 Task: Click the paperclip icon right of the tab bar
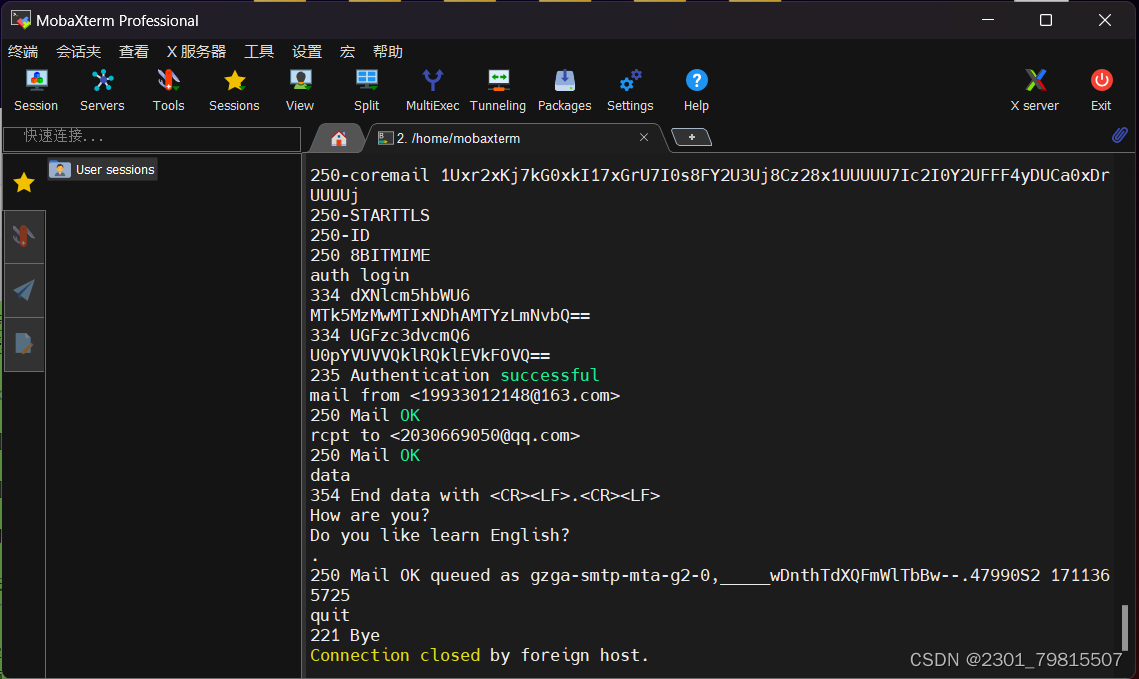[x=1119, y=135]
